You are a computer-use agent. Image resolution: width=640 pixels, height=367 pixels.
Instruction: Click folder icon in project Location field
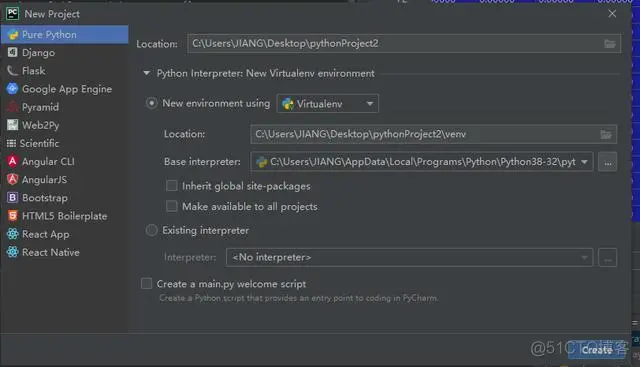(610, 44)
